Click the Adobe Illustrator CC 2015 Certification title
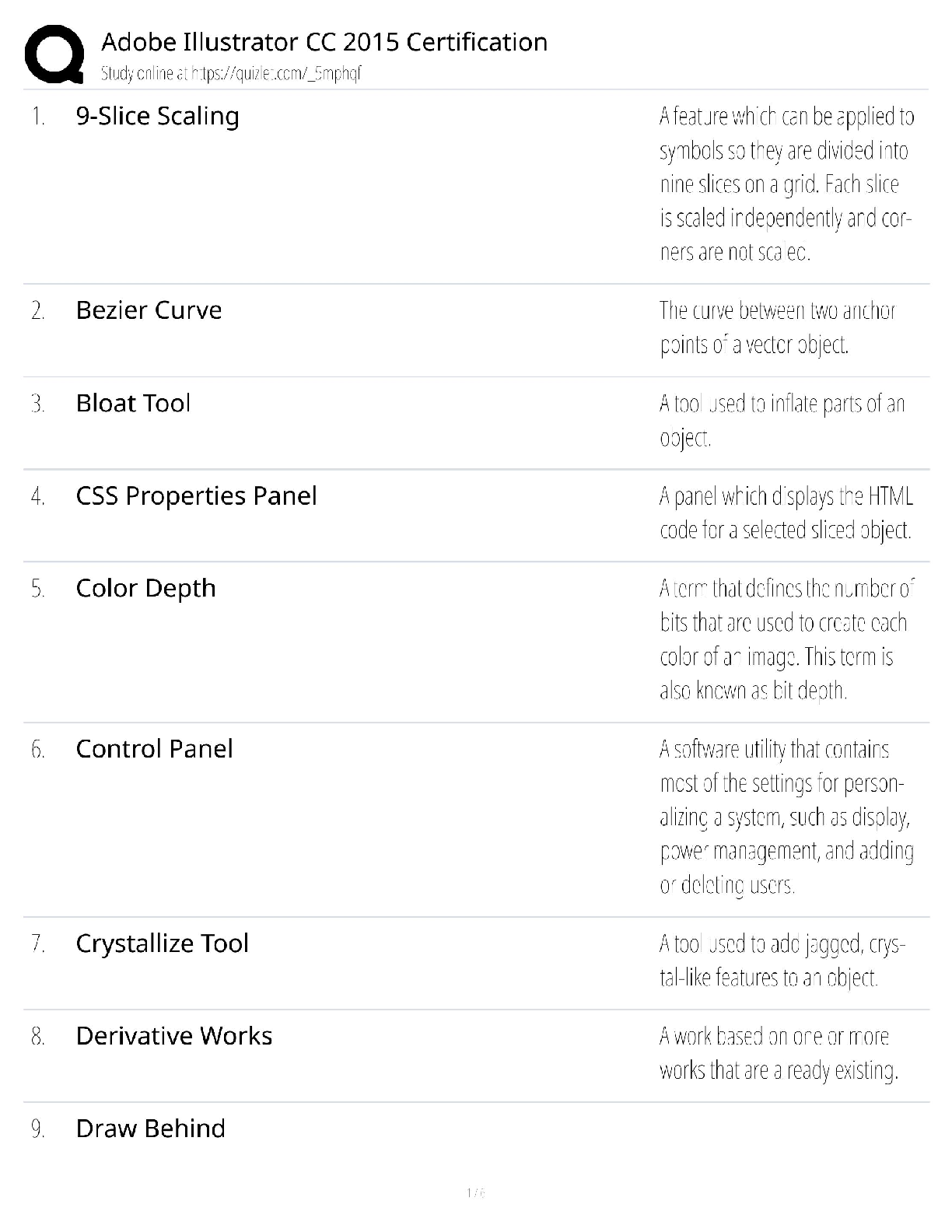 point(324,42)
